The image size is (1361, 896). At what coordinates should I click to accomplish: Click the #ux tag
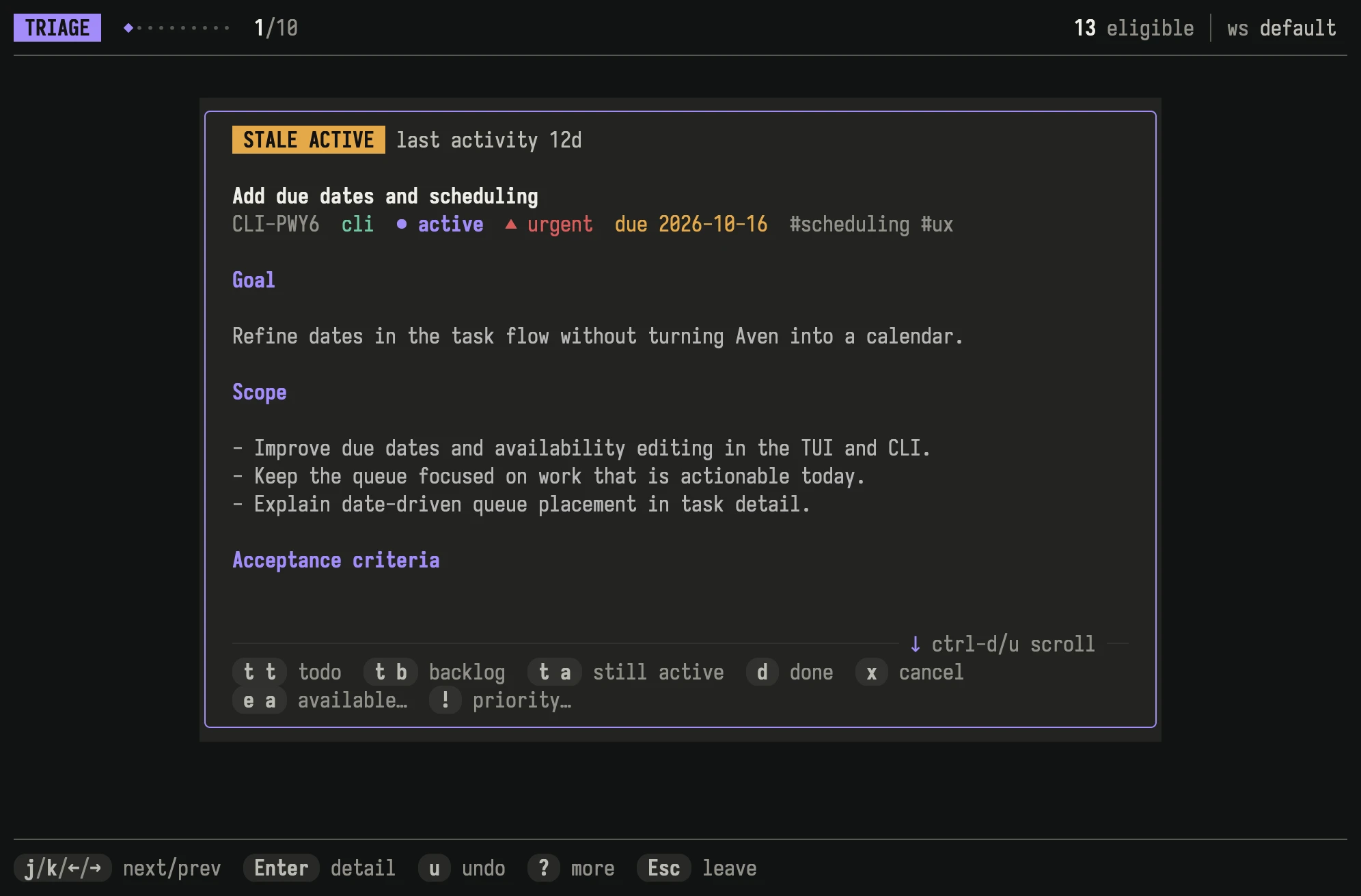pos(937,224)
